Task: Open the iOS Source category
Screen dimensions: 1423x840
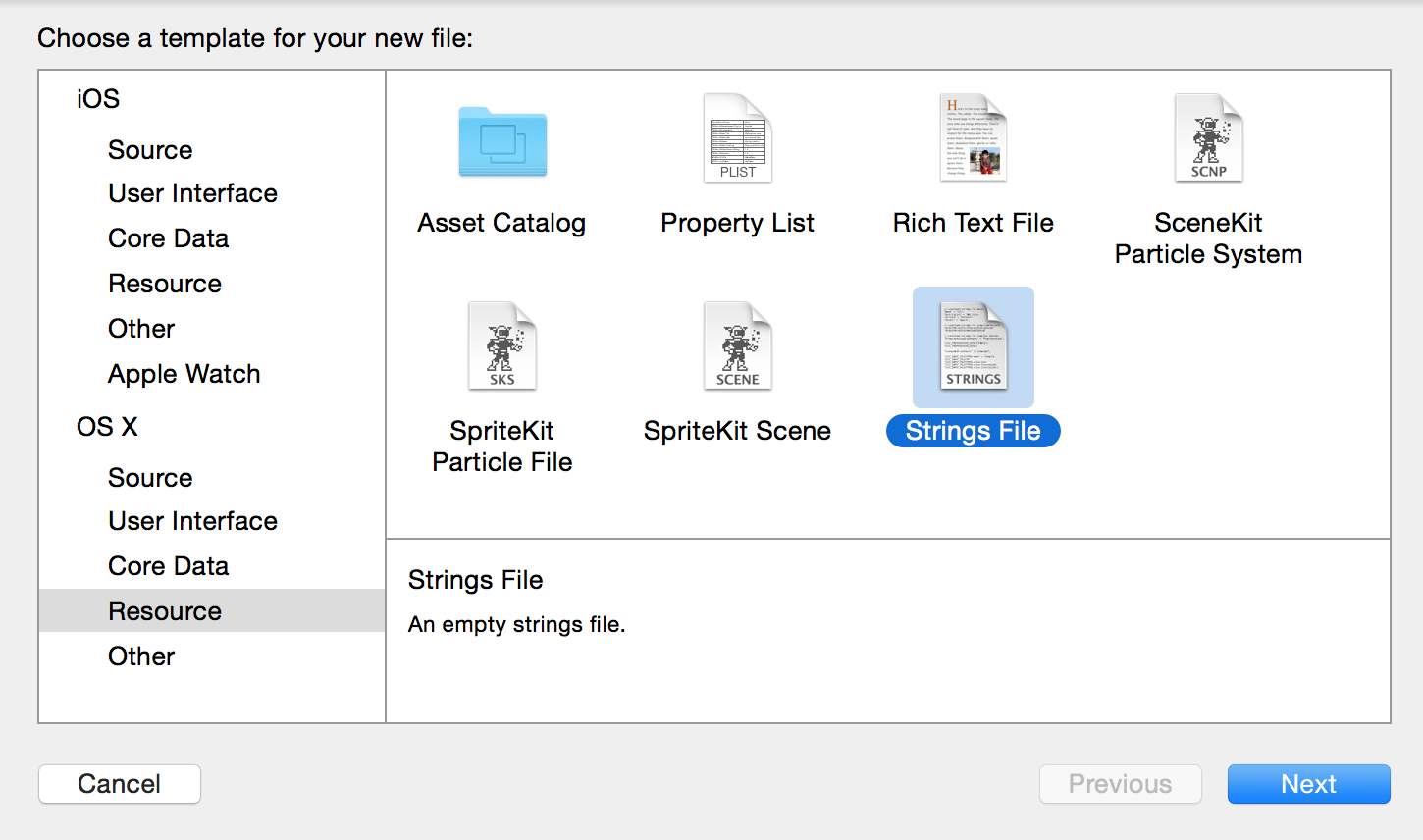Action: (x=149, y=149)
